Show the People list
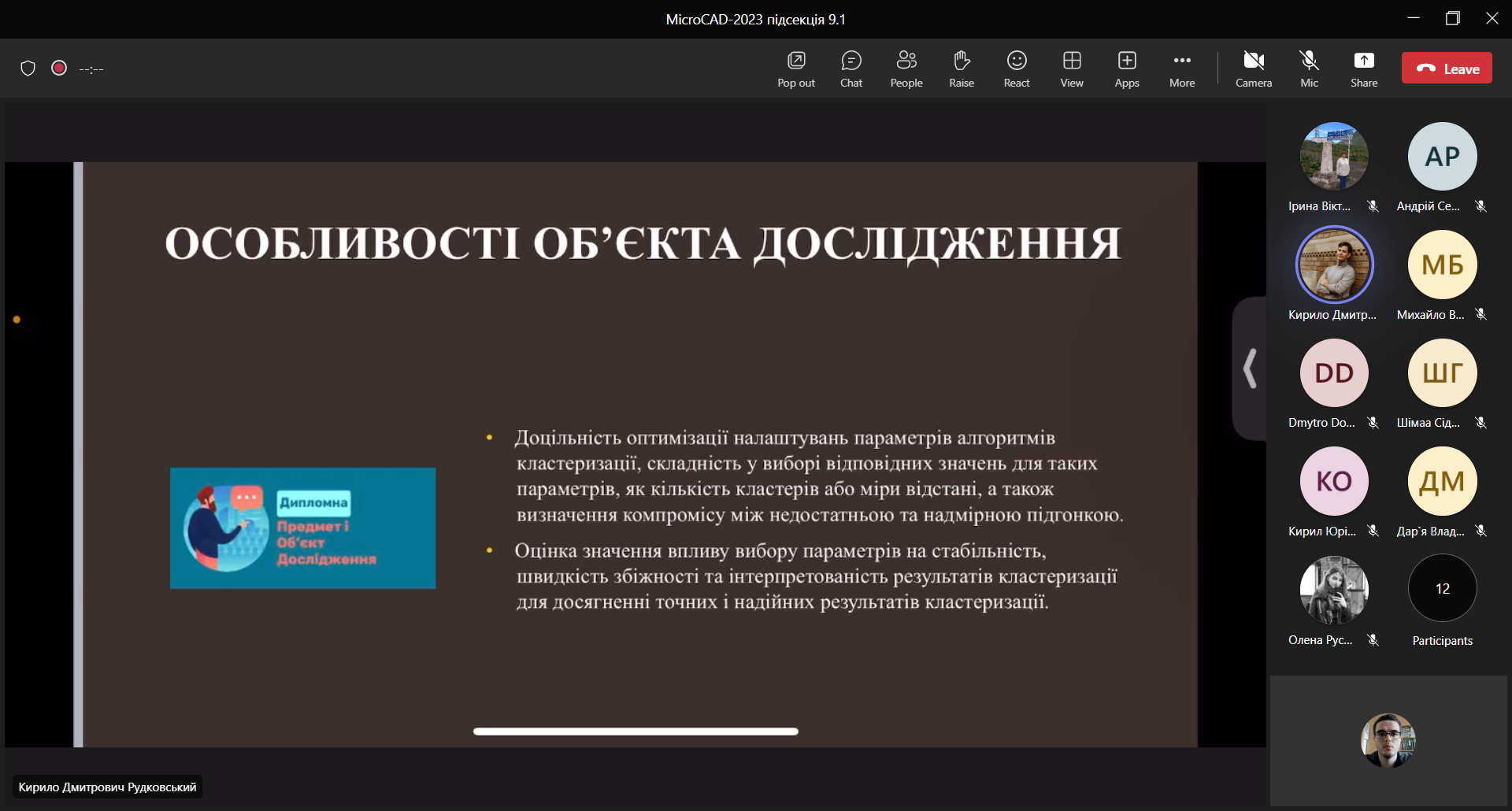This screenshot has width=1512, height=811. point(906,69)
